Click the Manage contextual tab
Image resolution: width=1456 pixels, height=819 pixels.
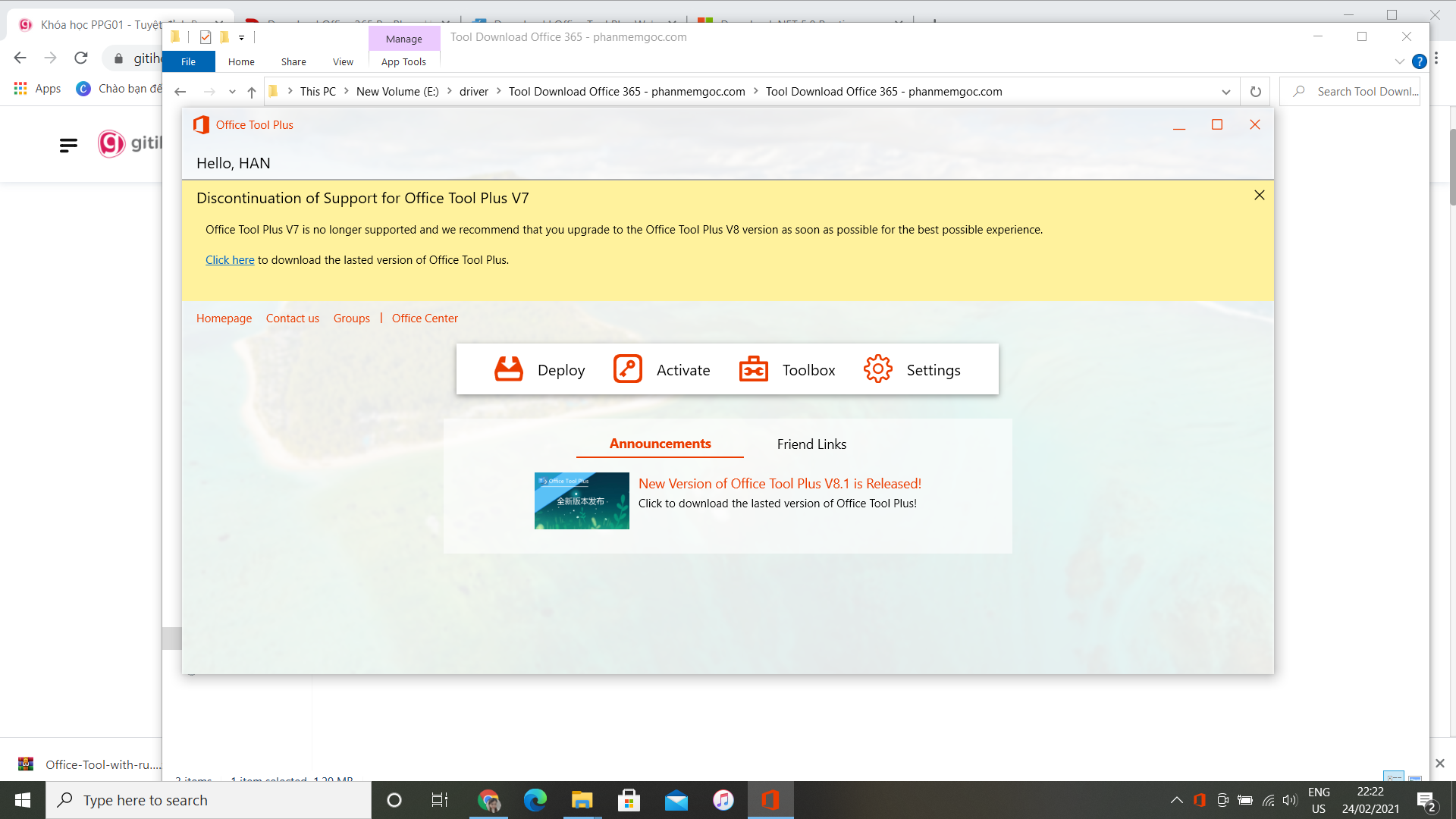coord(403,39)
